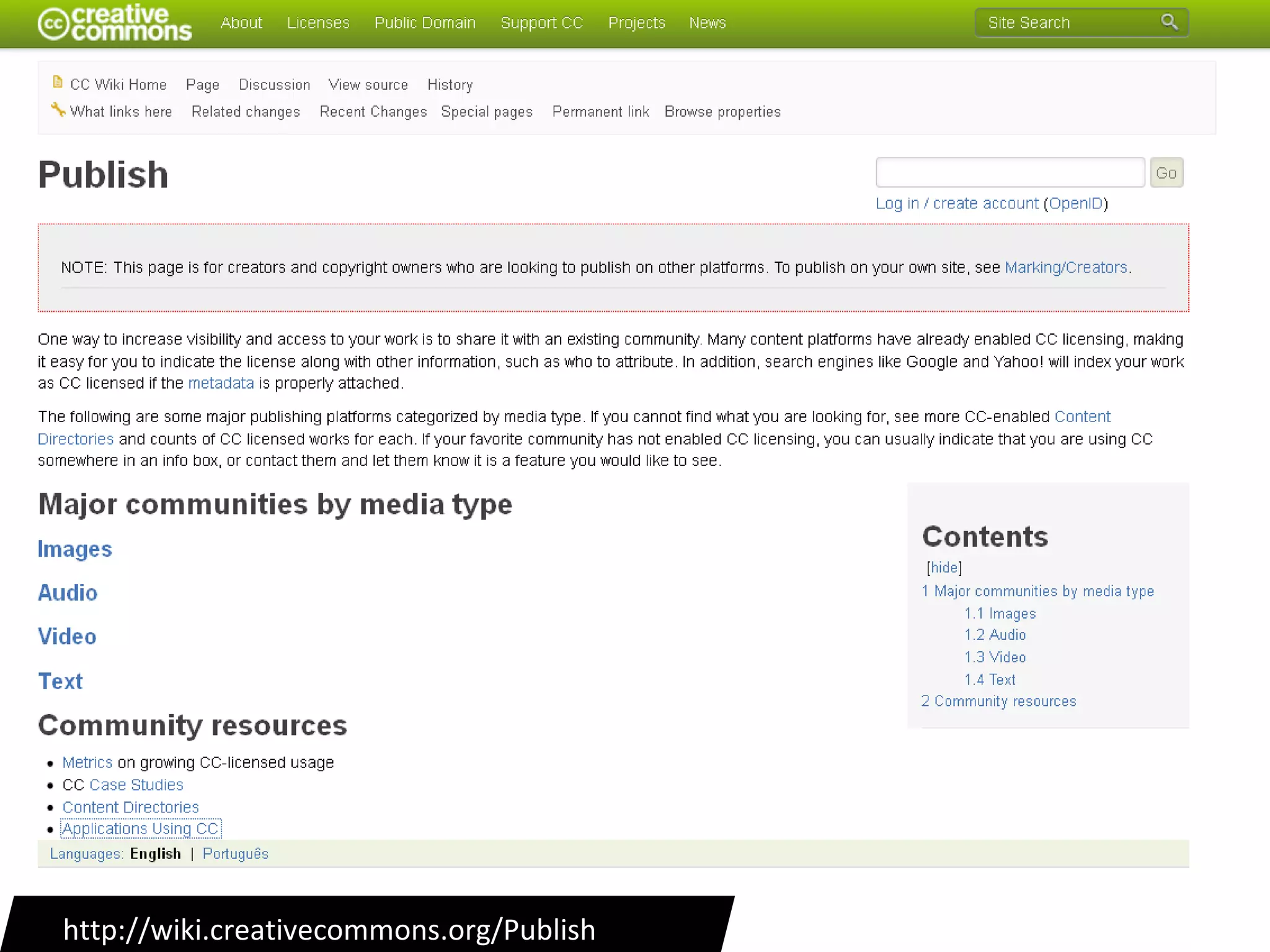Open the News menu

point(708,23)
